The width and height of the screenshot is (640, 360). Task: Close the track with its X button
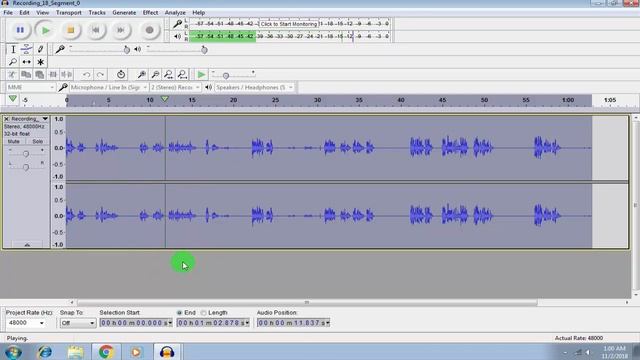6,119
